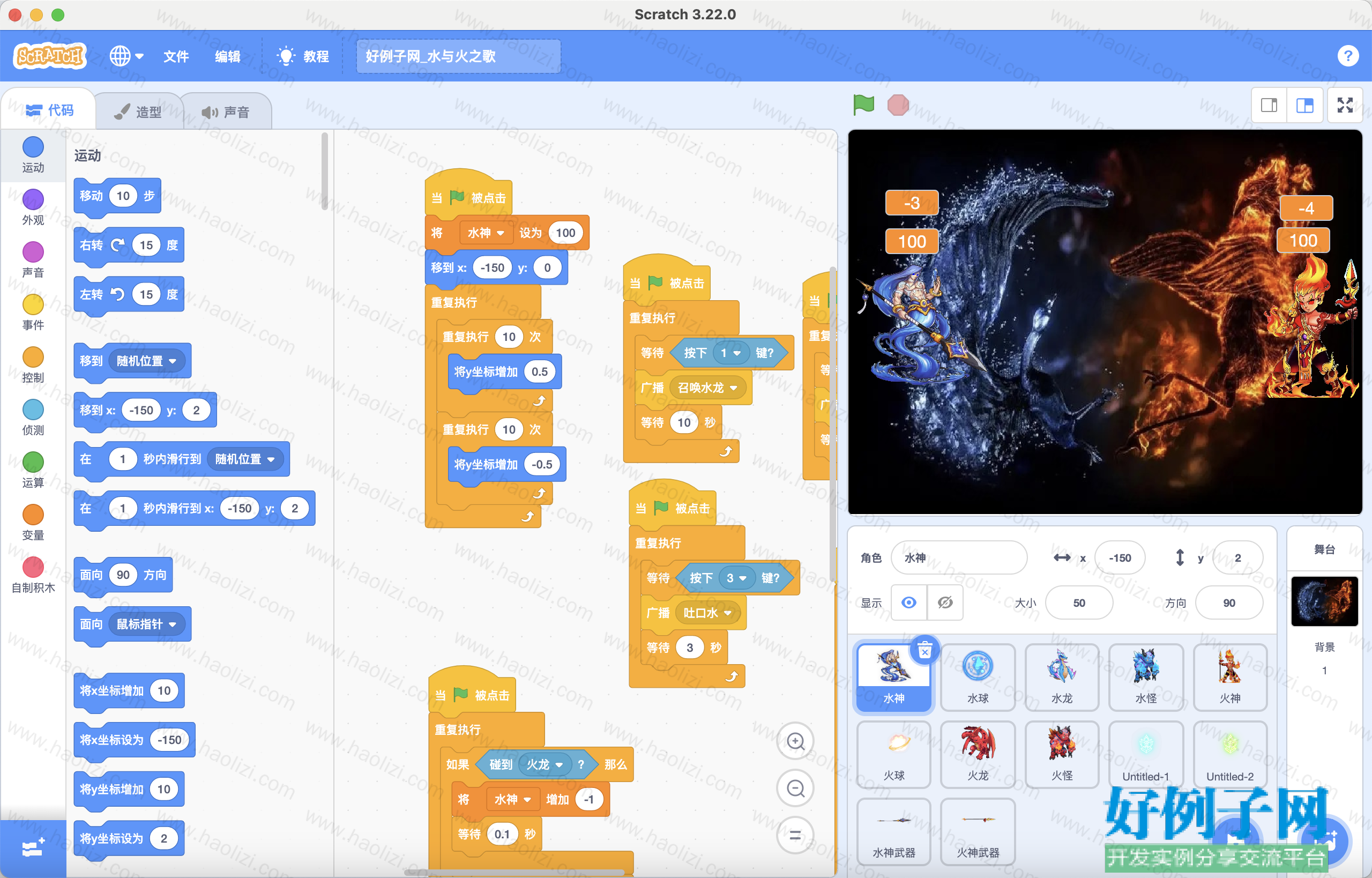Select the 变量 block category
1372x878 pixels.
[x=33, y=522]
